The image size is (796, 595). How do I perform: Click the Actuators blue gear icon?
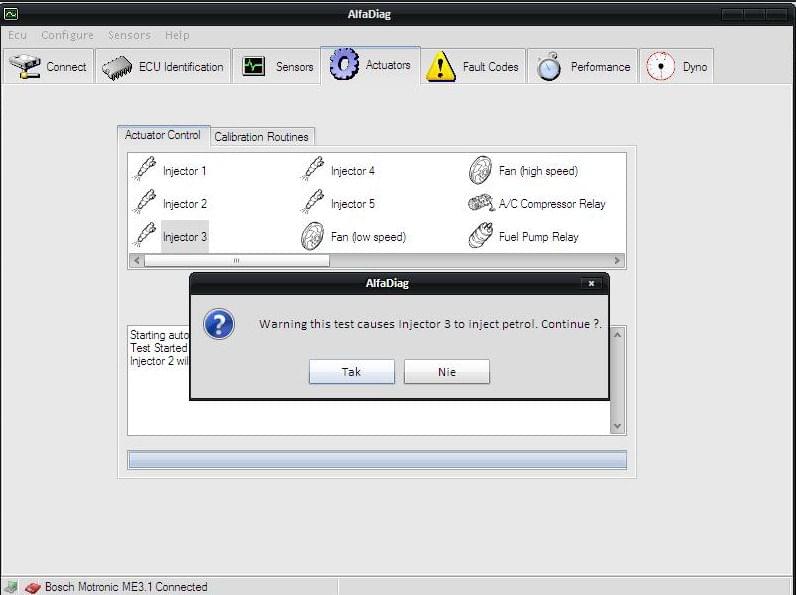tap(344, 64)
